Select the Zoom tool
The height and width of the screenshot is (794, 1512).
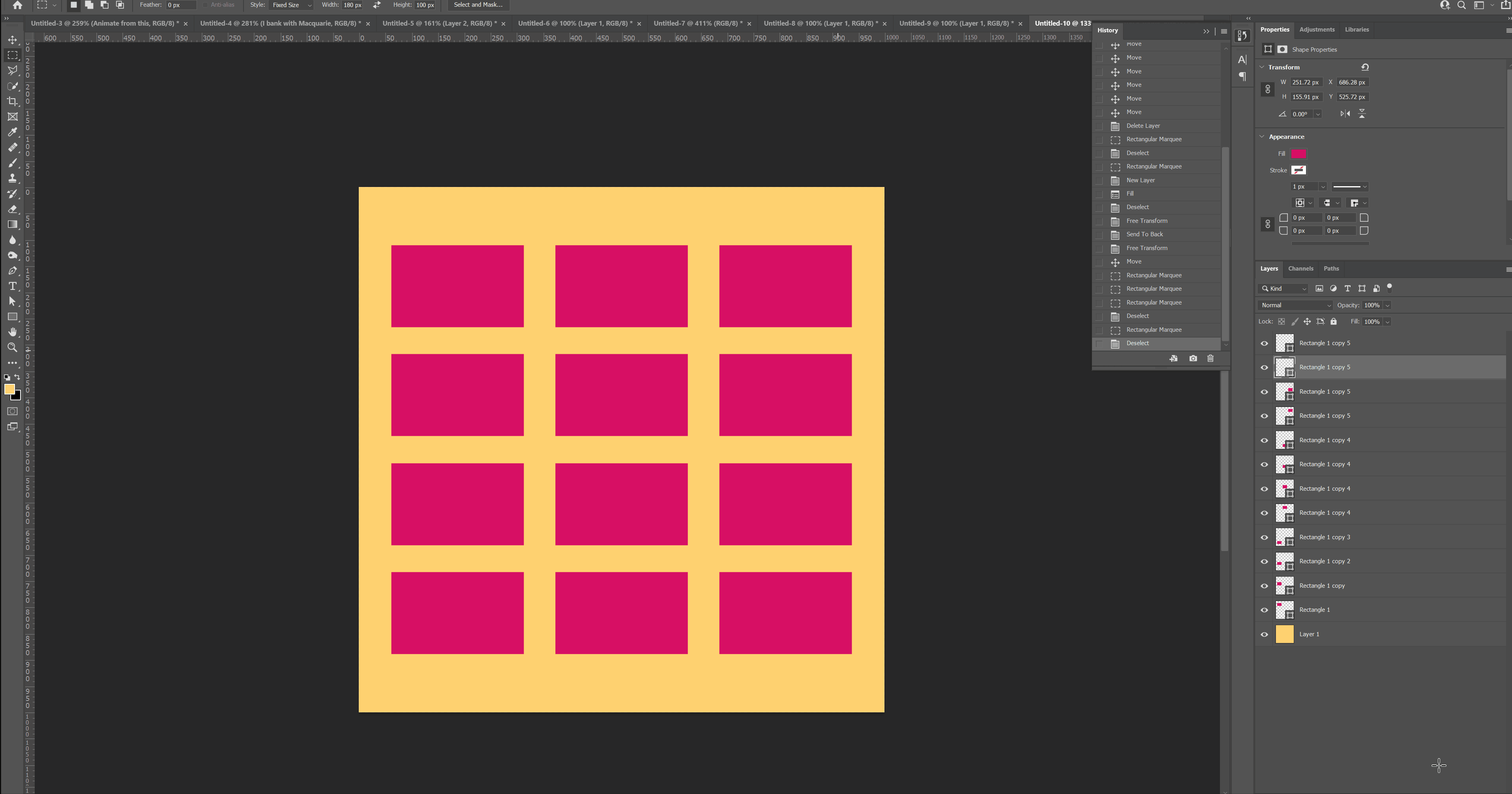point(12,348)
